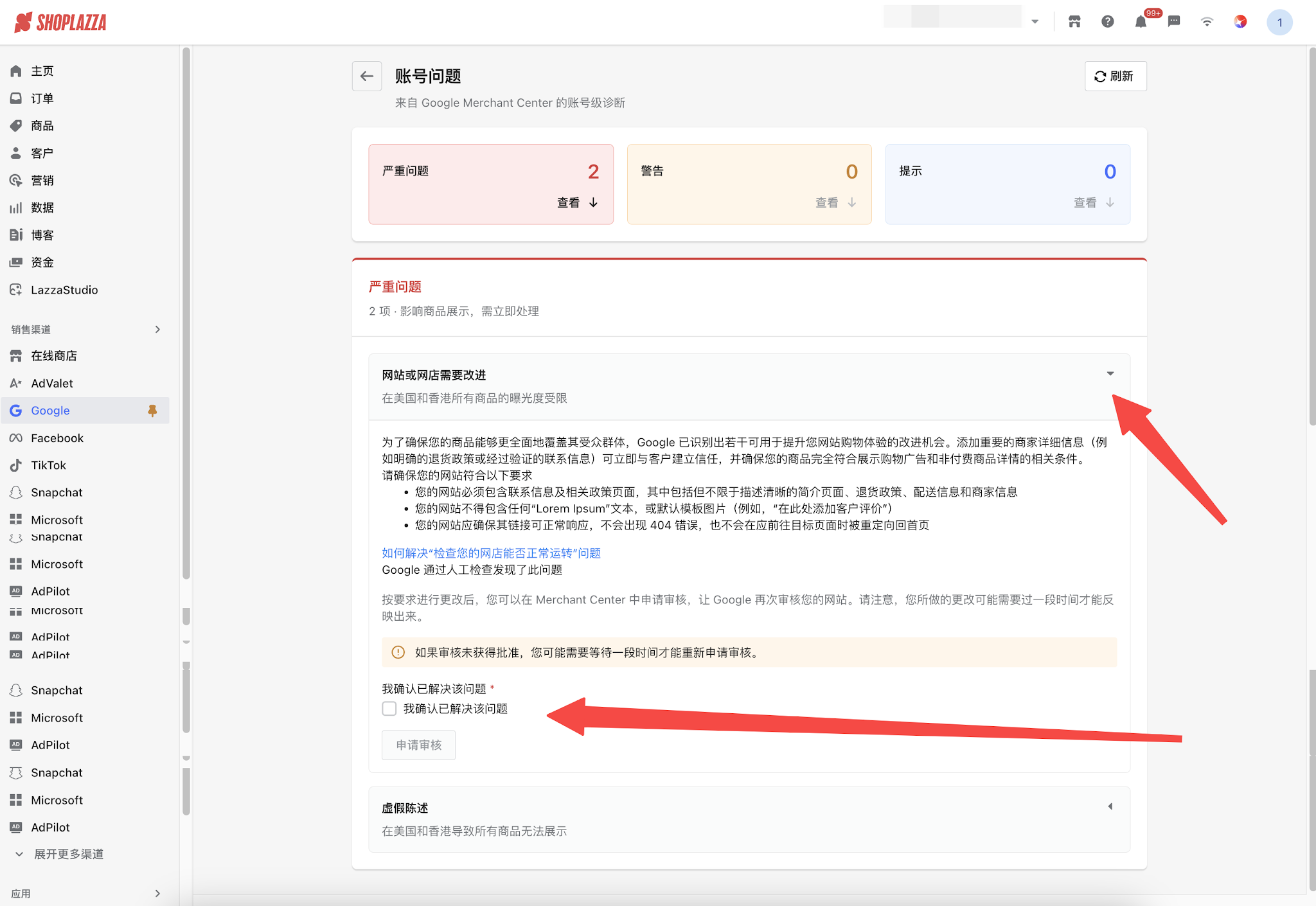Screen dimensions: 1316x906
Task: Open the storefront icon in top bar
Action: [x=1074, y=22]
